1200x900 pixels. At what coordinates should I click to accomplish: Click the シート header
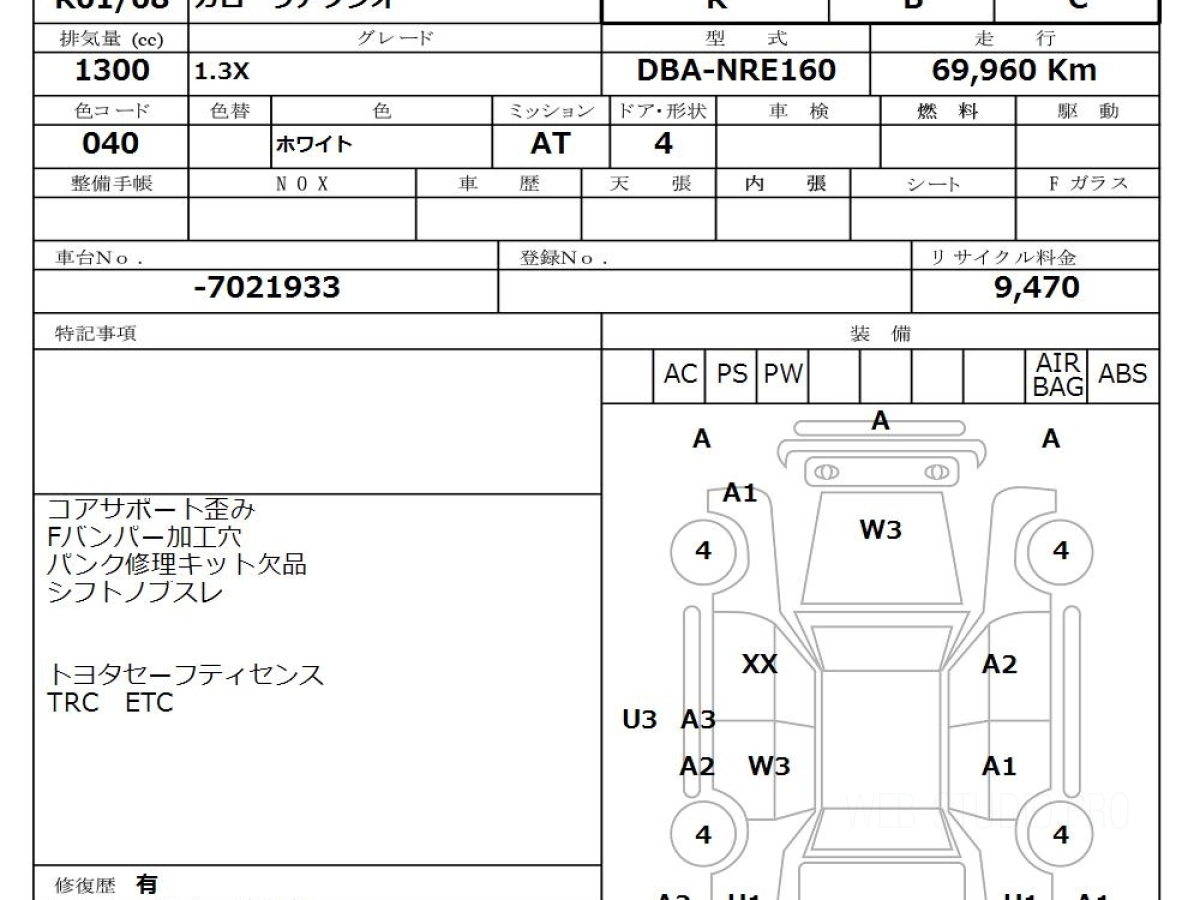(x=933, y=184)
